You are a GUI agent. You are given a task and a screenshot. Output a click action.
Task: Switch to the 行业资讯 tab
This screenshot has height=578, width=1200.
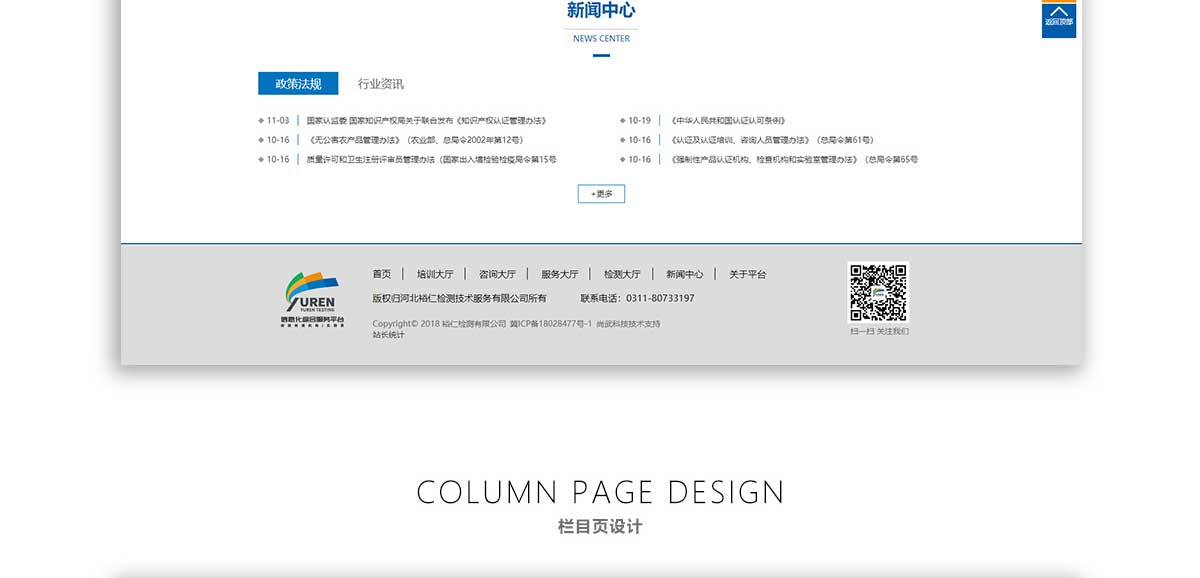click(381, 84)
